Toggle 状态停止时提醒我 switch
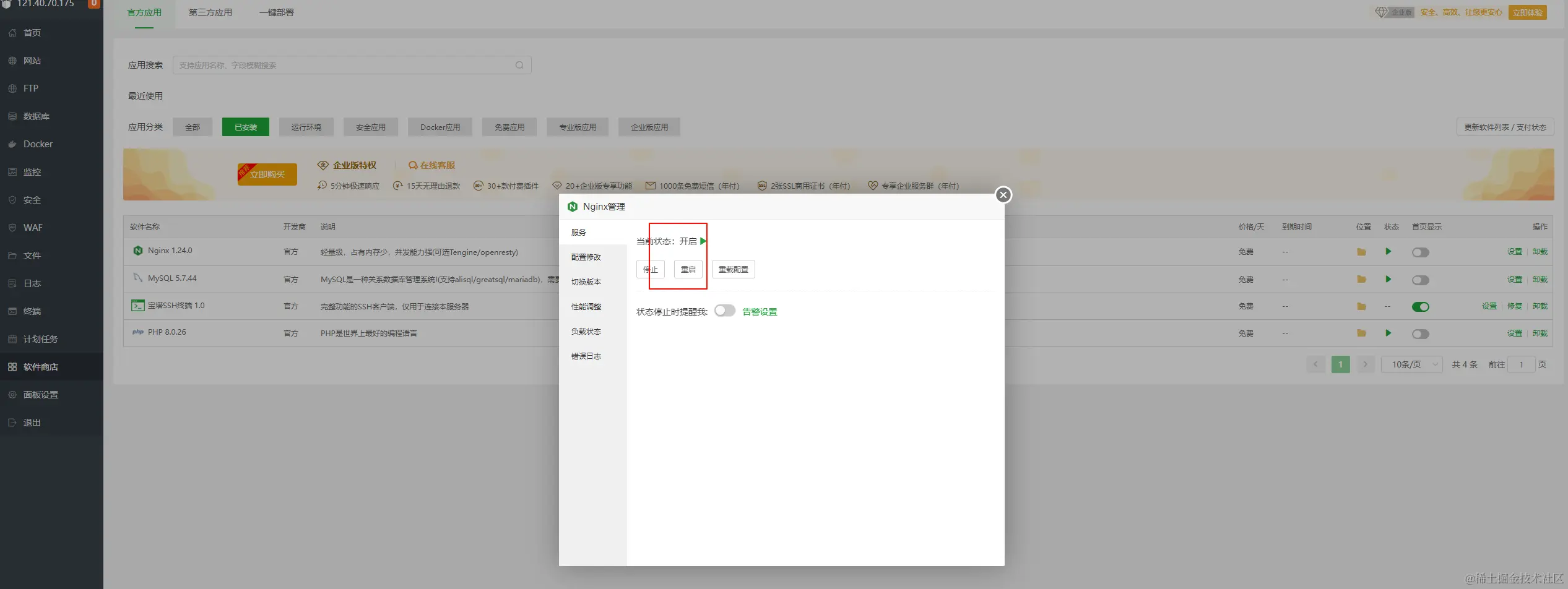1568x589 pixels. tap(725, 311)
